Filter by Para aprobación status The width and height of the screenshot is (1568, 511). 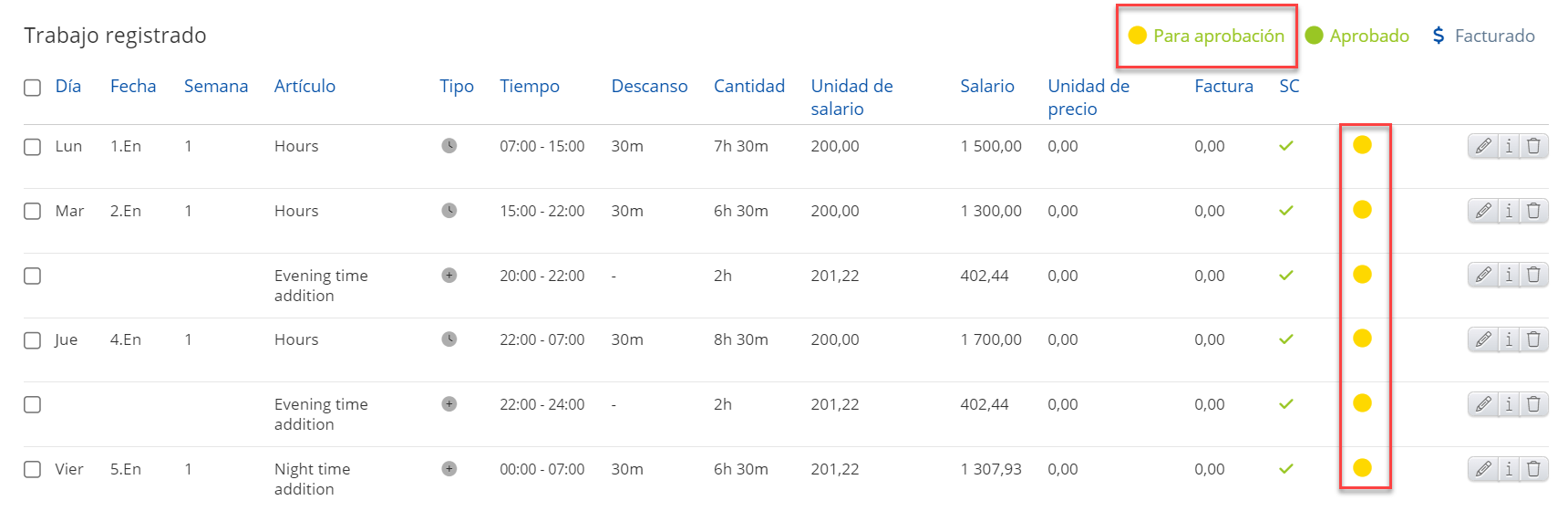pos(1206,36)
